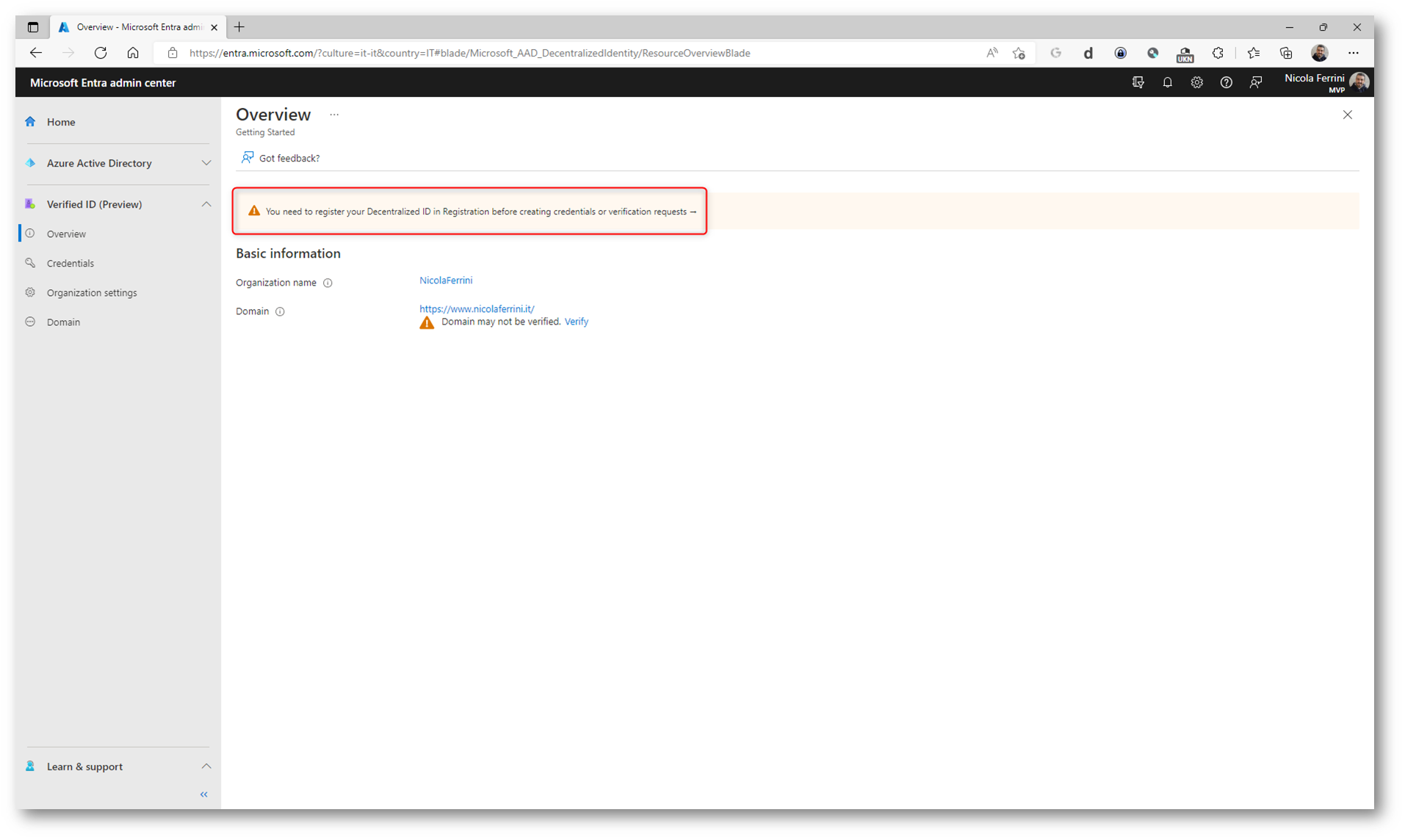Open the https://www.nicolaferrini.it/ domain link

(x=477, y=309)
